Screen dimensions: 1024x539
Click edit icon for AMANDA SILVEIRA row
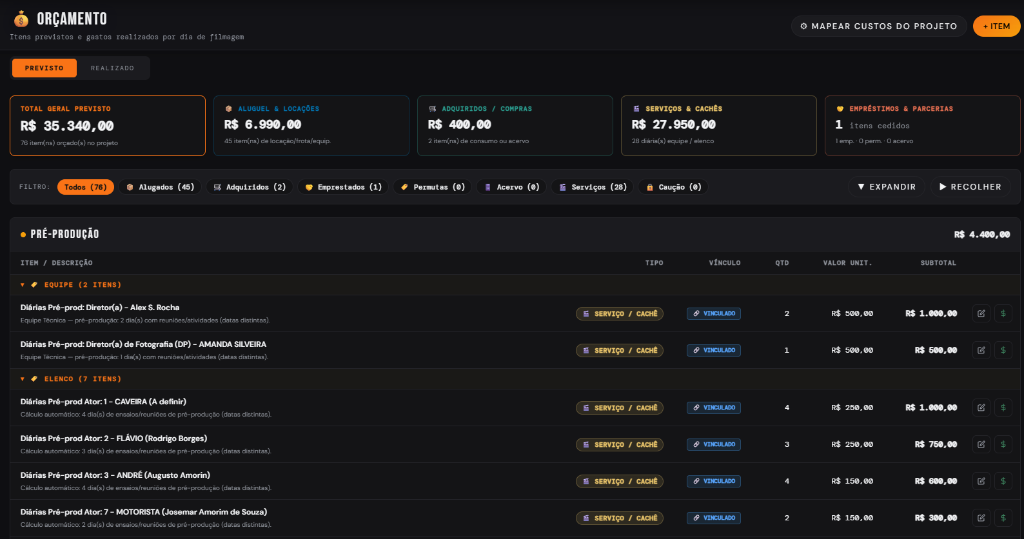981,350
